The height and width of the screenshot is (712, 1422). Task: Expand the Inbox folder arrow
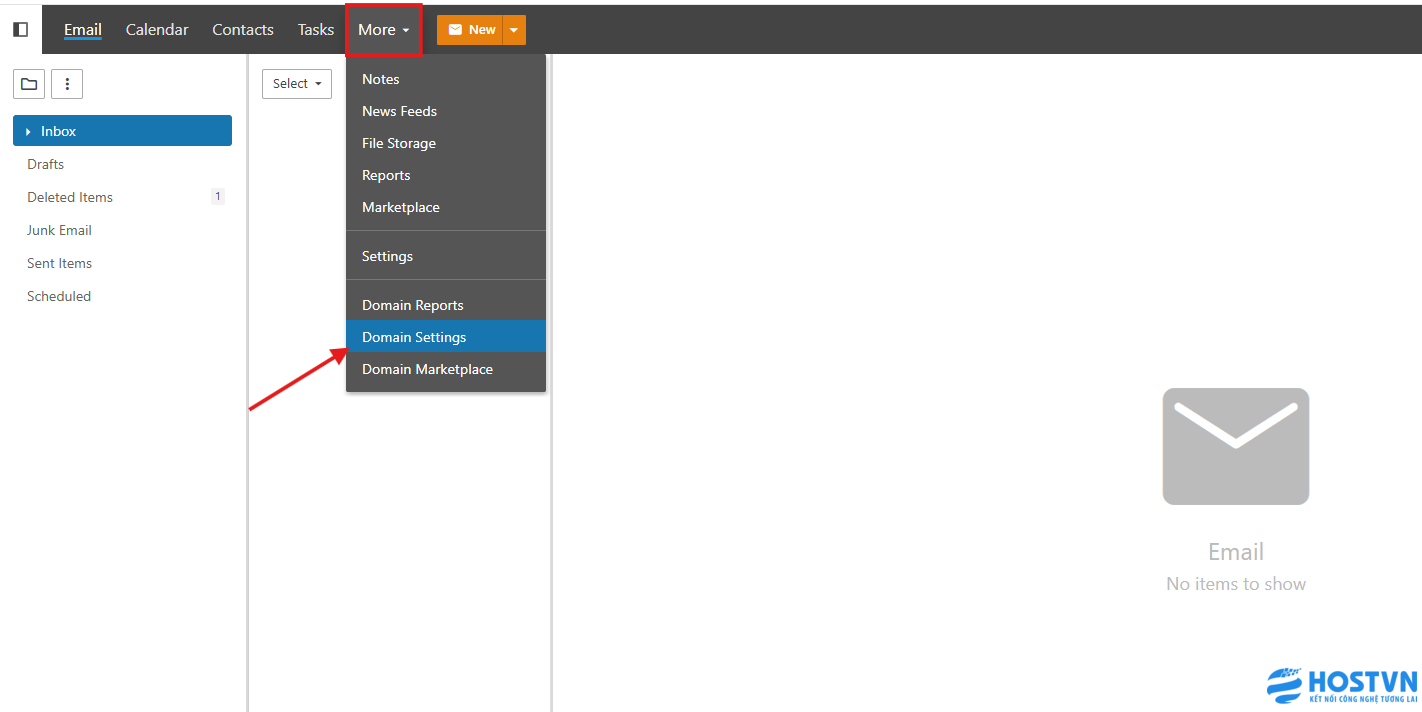(x=28, y=132)
